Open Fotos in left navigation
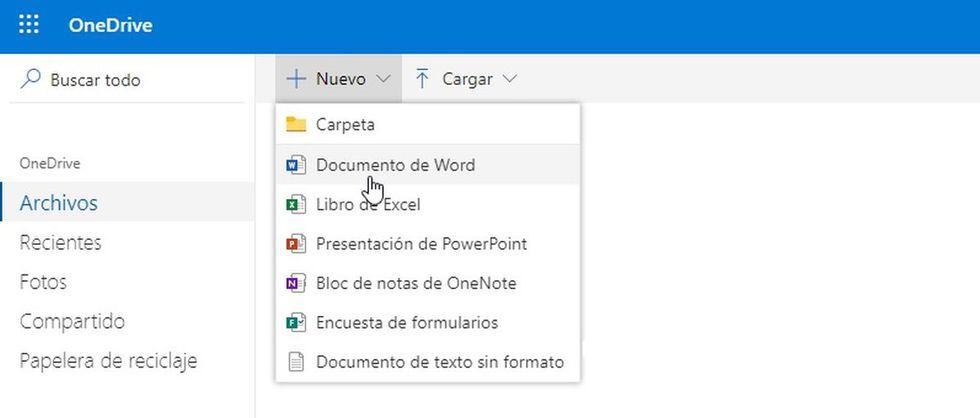Image resolution: width=980 pixels, height=418 pixels. tap(44, 282)
